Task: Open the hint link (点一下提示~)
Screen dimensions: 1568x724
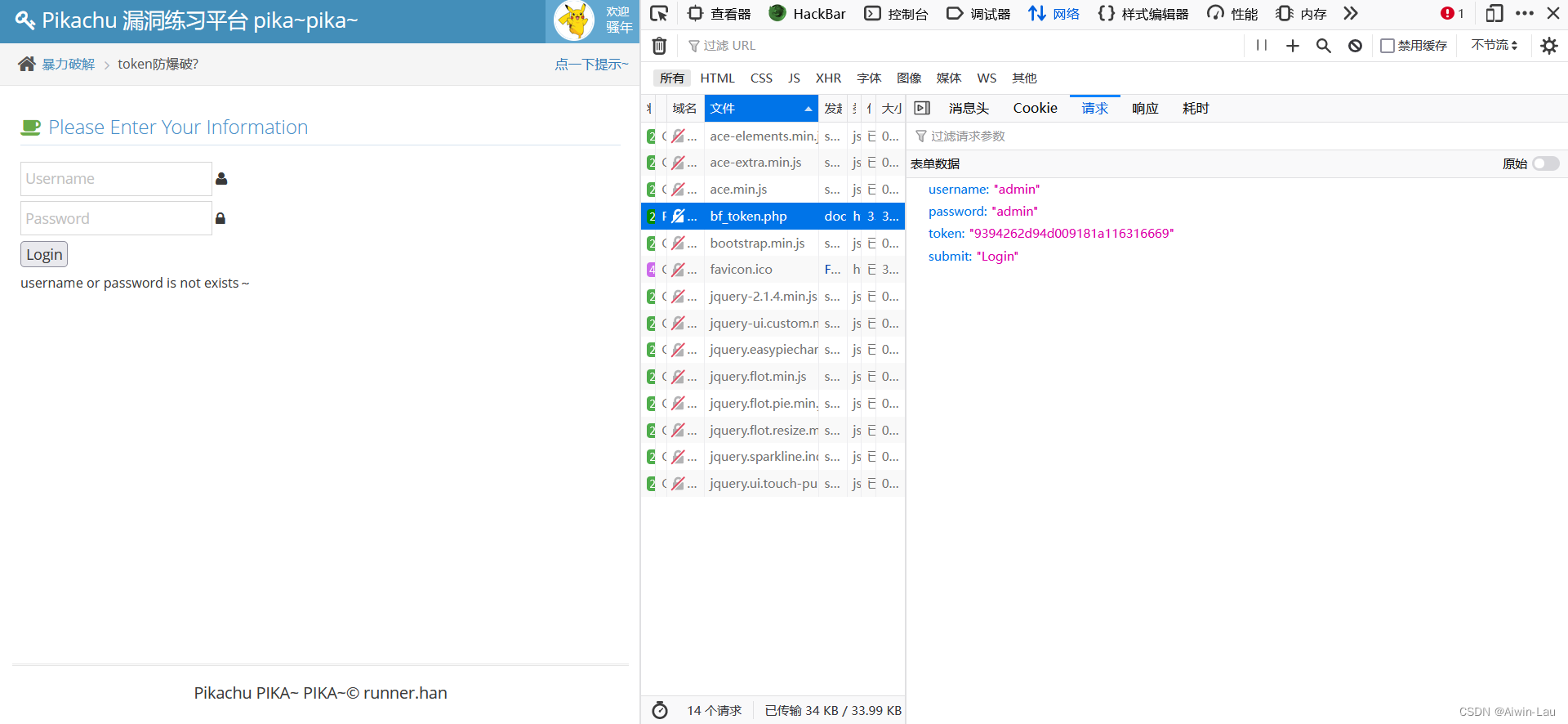Action: click(x=591, y=65)
